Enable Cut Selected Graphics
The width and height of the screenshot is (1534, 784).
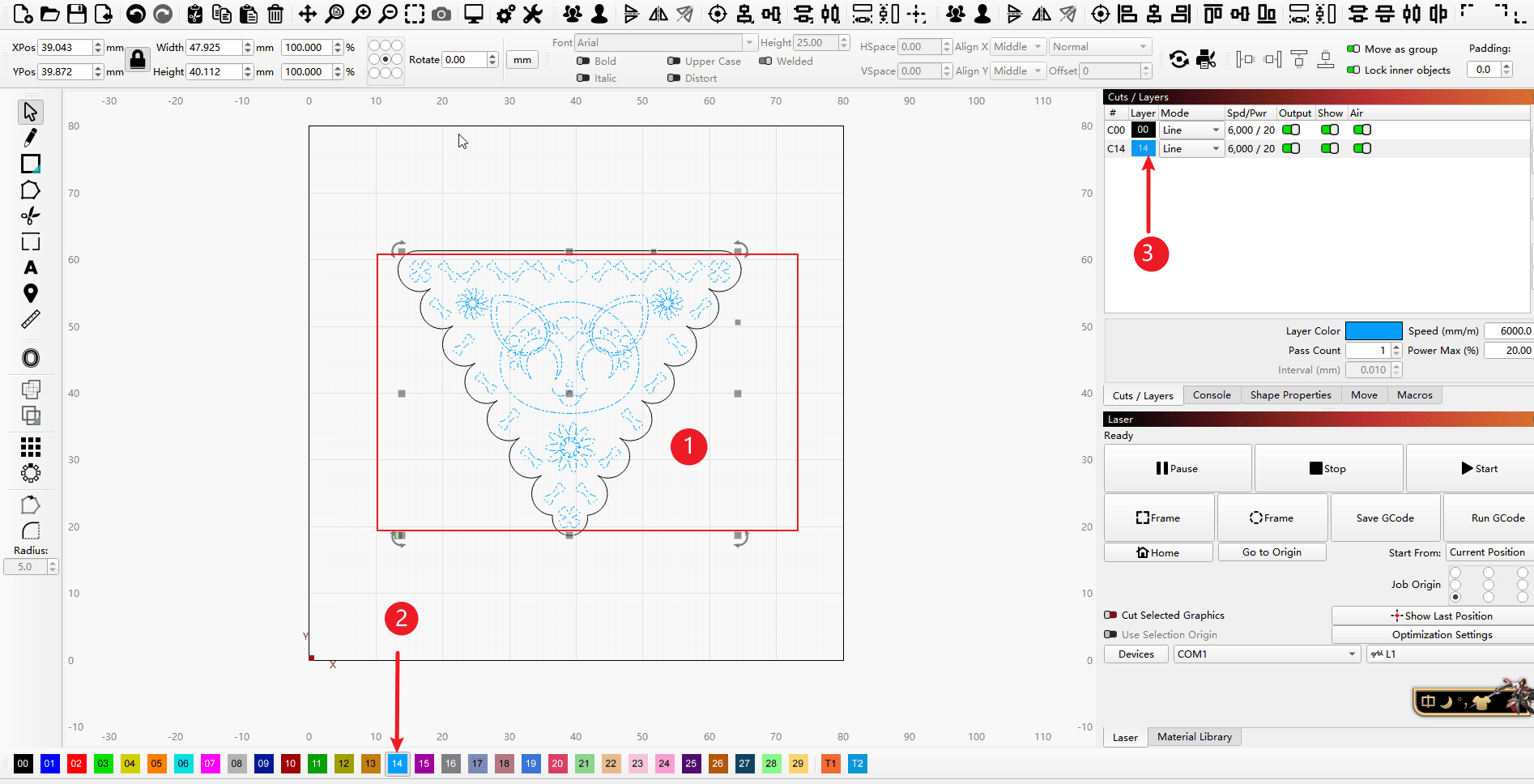1111,616
